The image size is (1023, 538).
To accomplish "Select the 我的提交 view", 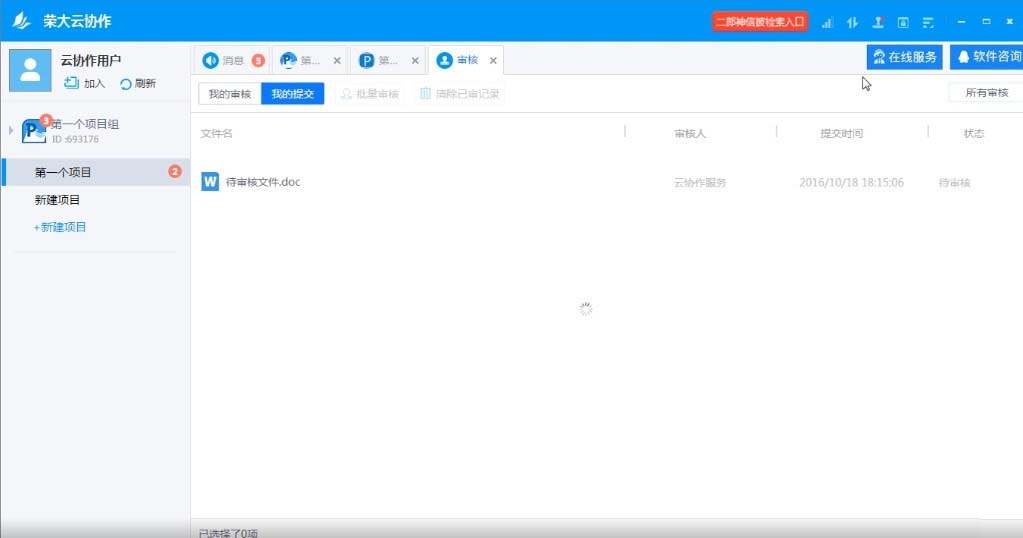I will click(293, 94).
